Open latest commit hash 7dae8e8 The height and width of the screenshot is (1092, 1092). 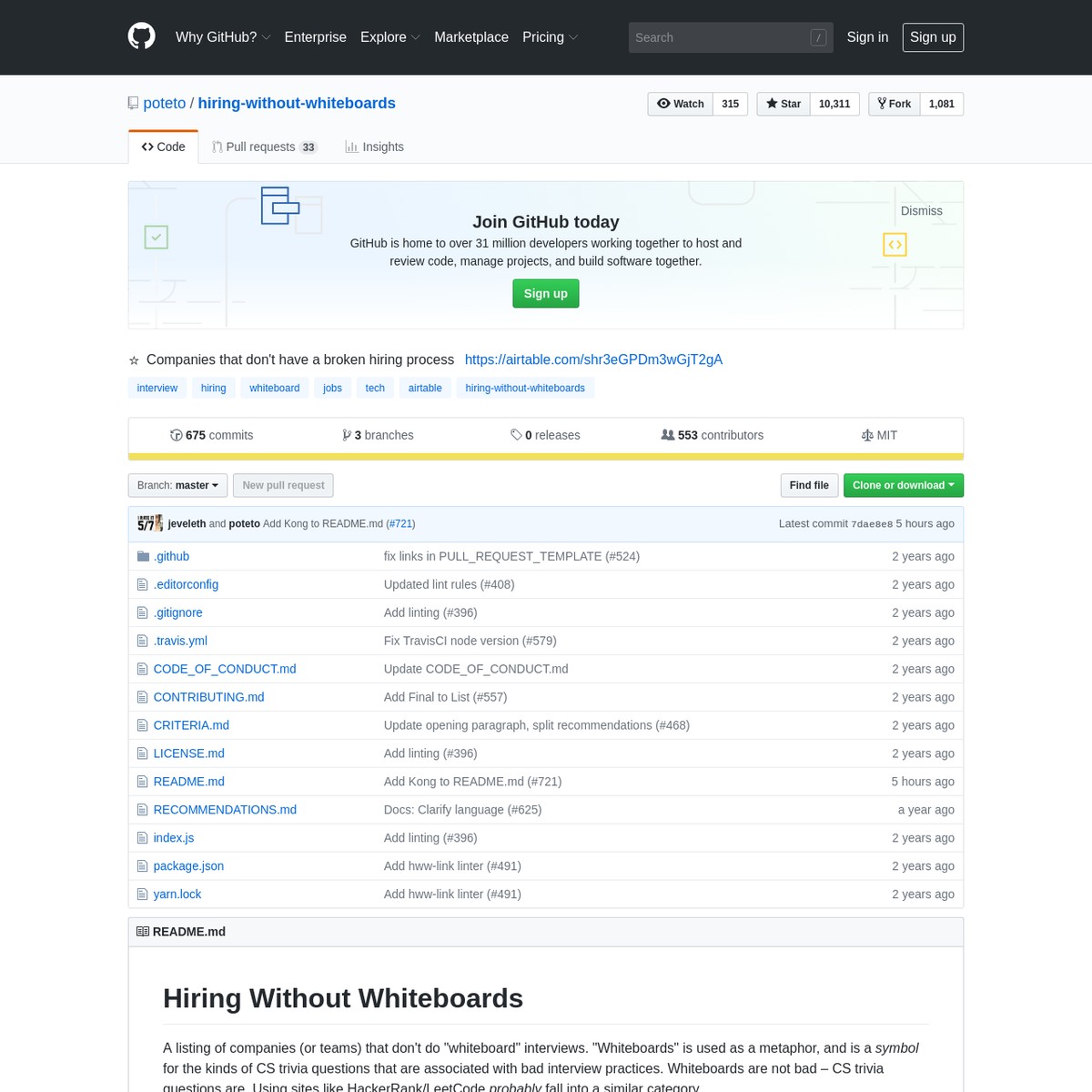point(872,524)
